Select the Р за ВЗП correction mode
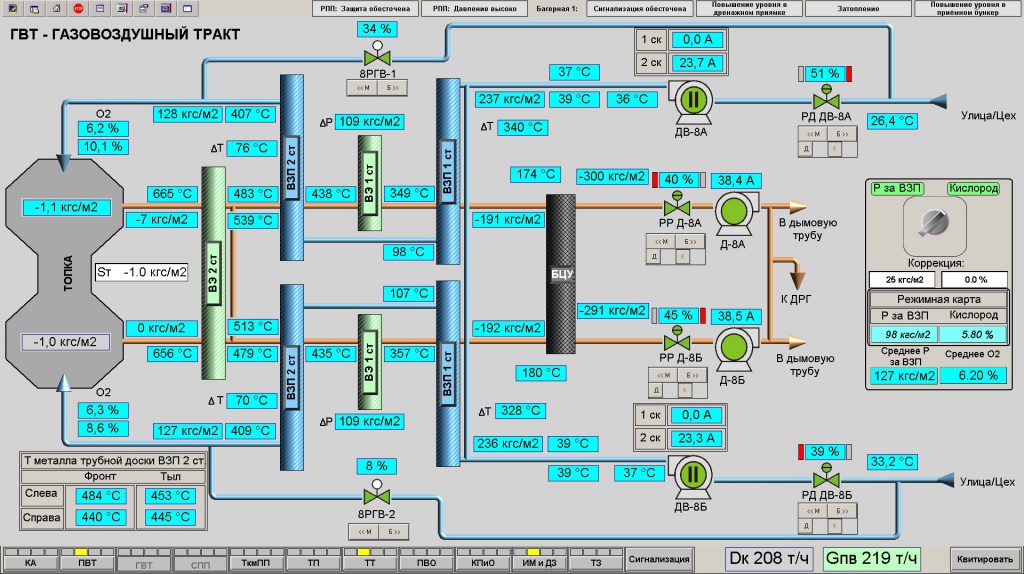Screen dimensions: 1024x574 click(897, 188)
